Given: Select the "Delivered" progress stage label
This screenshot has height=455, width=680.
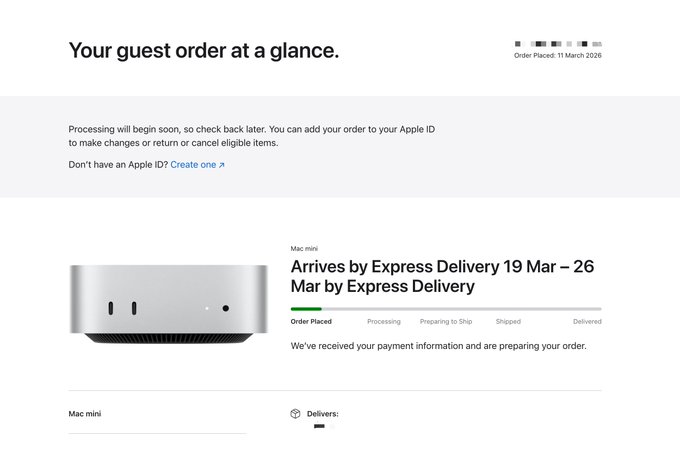Looking at the screenshot, I should pyautogui.click(x=587, y=322).
